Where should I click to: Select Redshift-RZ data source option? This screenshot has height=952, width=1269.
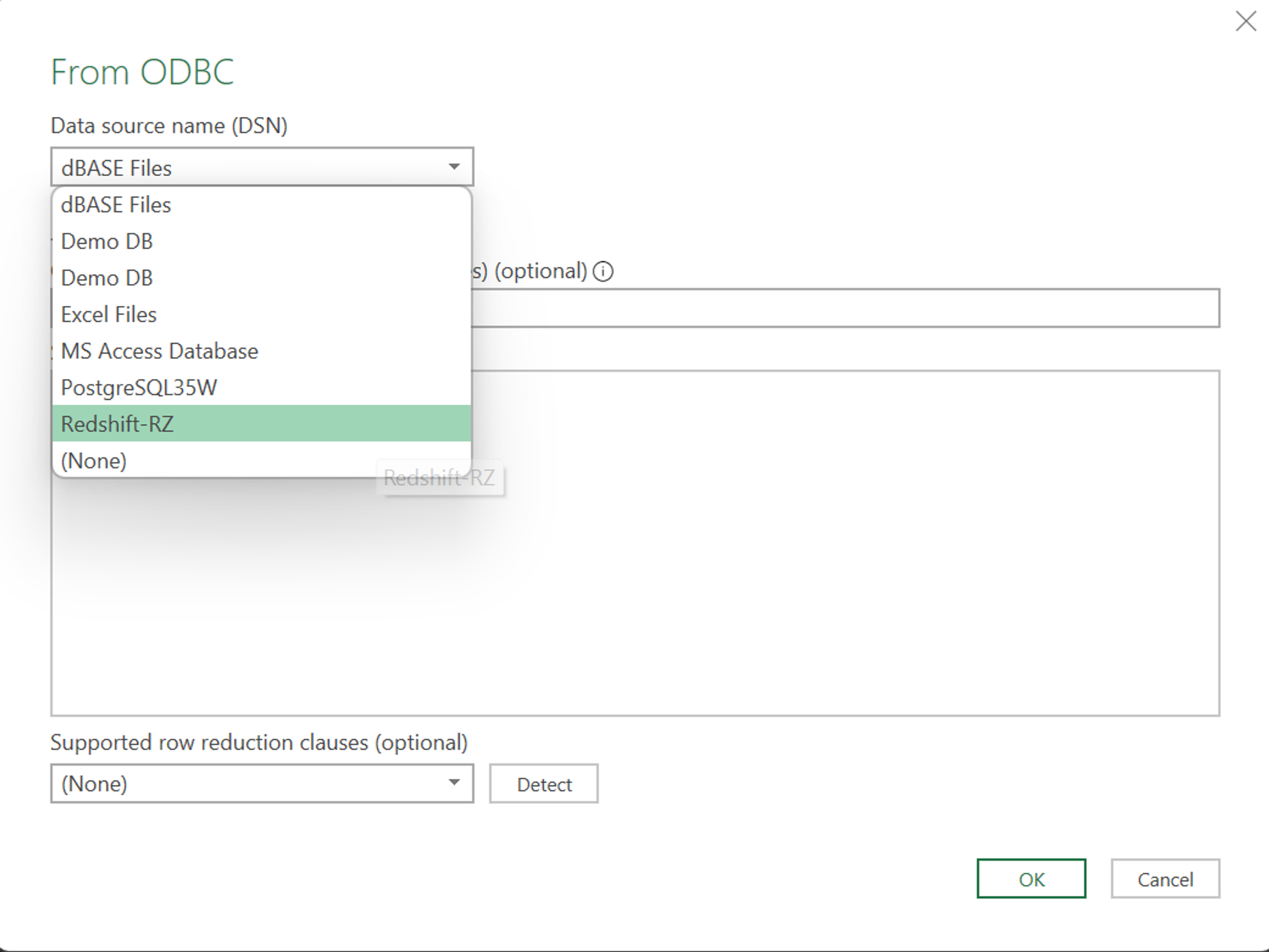[x=262, y=424]
